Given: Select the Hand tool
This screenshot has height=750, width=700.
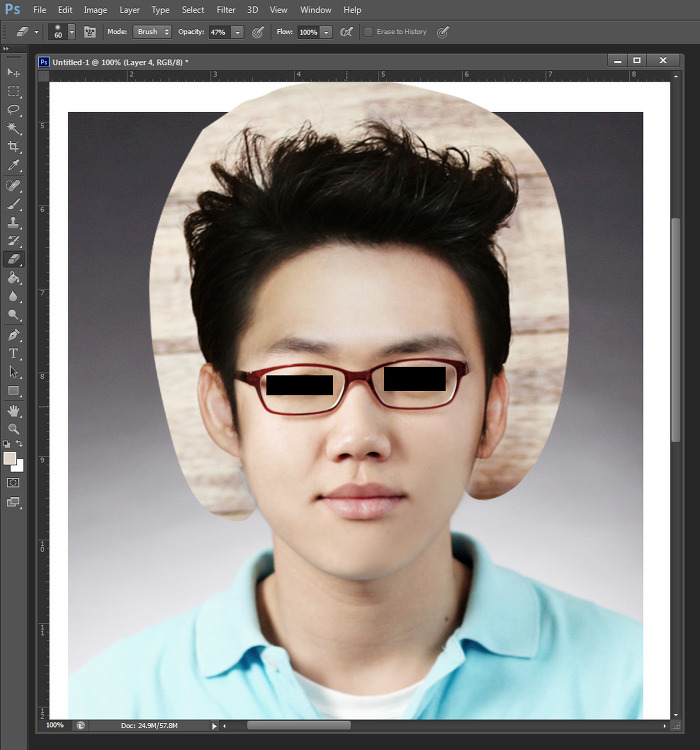Looking at the screenshot, I should pyautogui.click(x=13, y=411).
